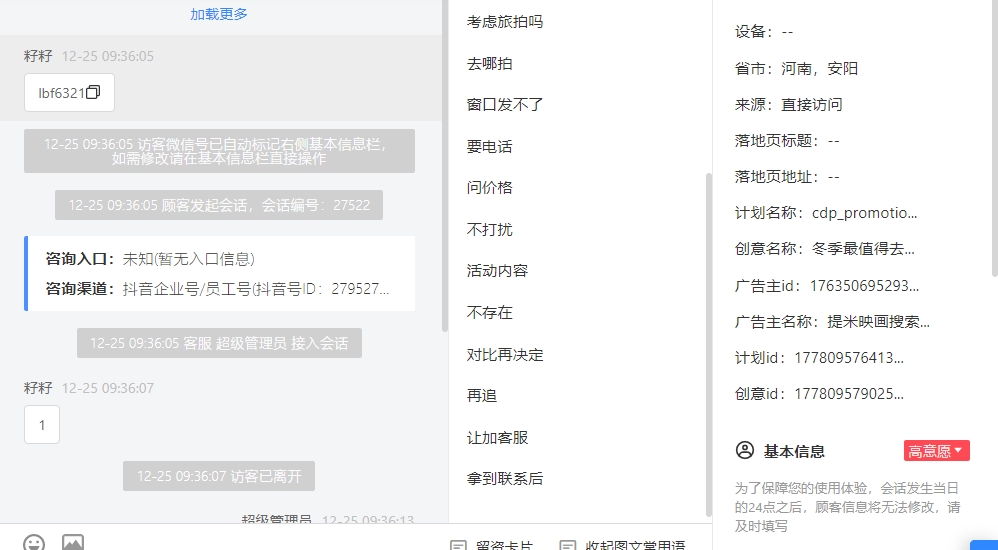Click the 访客已离开 system notice
Viewport: 998px width, 550px height.
(219, 476)
